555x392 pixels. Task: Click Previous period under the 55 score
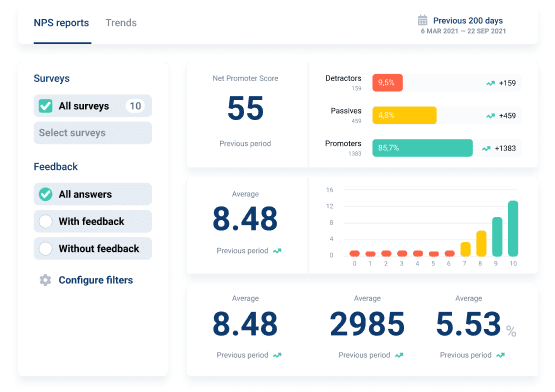[x=245, y=143]
